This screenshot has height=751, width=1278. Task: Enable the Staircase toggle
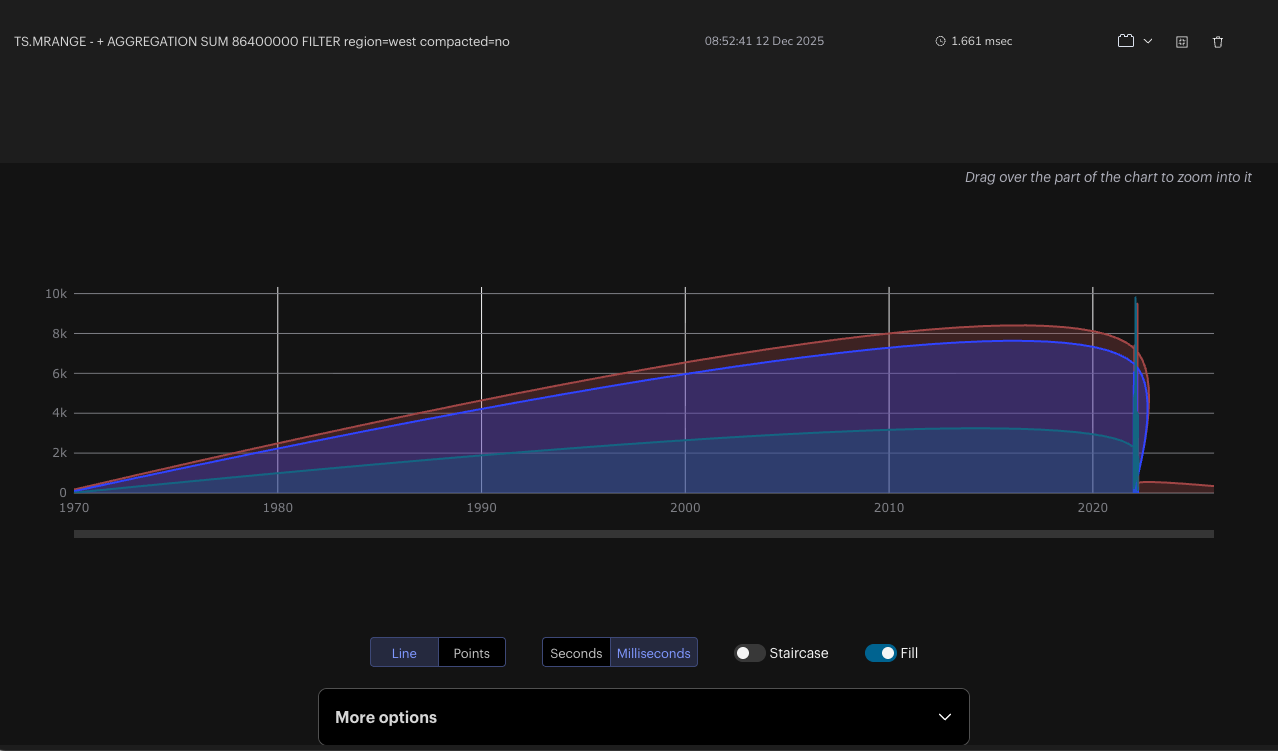pyautogui.click(x=750, y=653)
